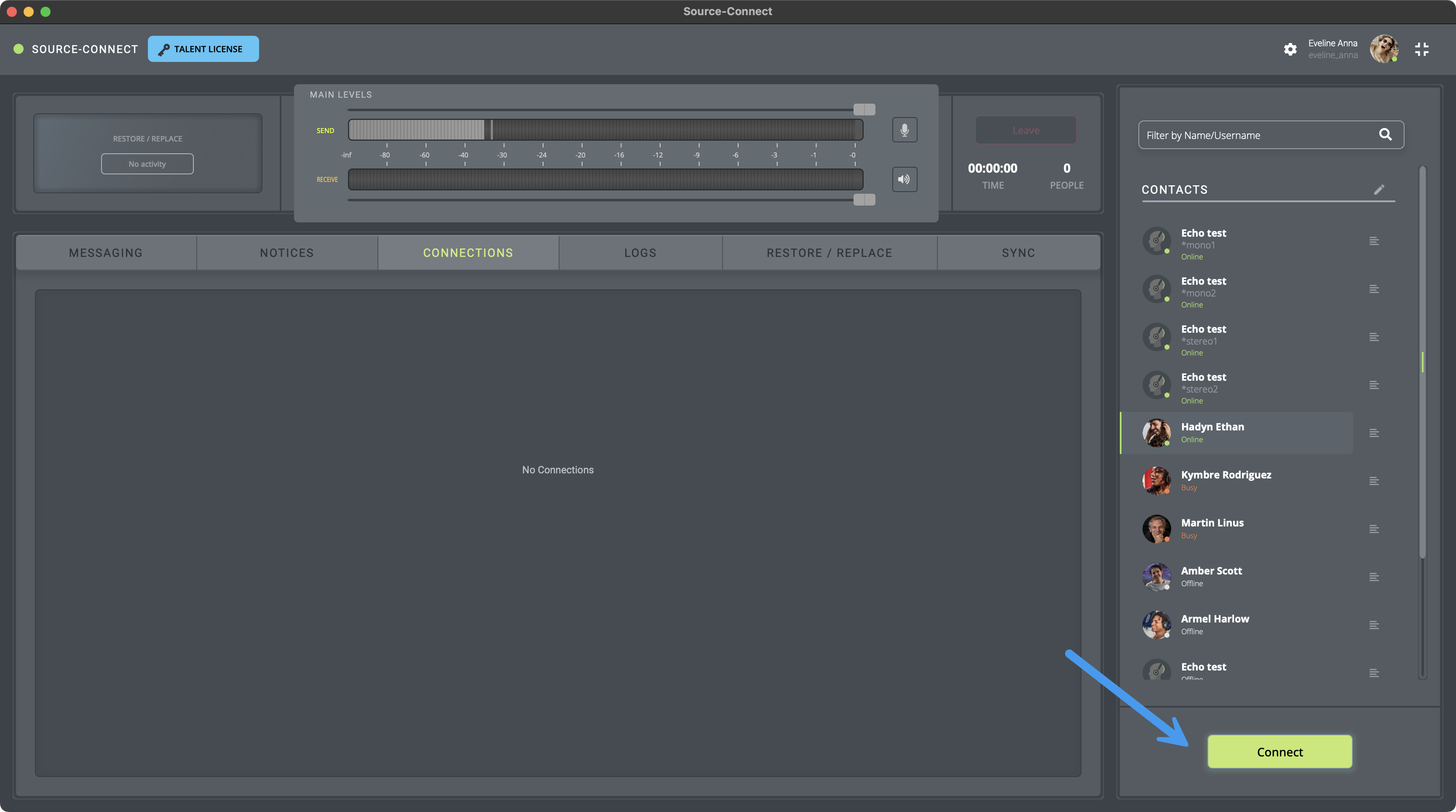Mute the receive speaker output
This screenshot has width=1456, height=812.
pyautogui.click(x=905, y=179)
